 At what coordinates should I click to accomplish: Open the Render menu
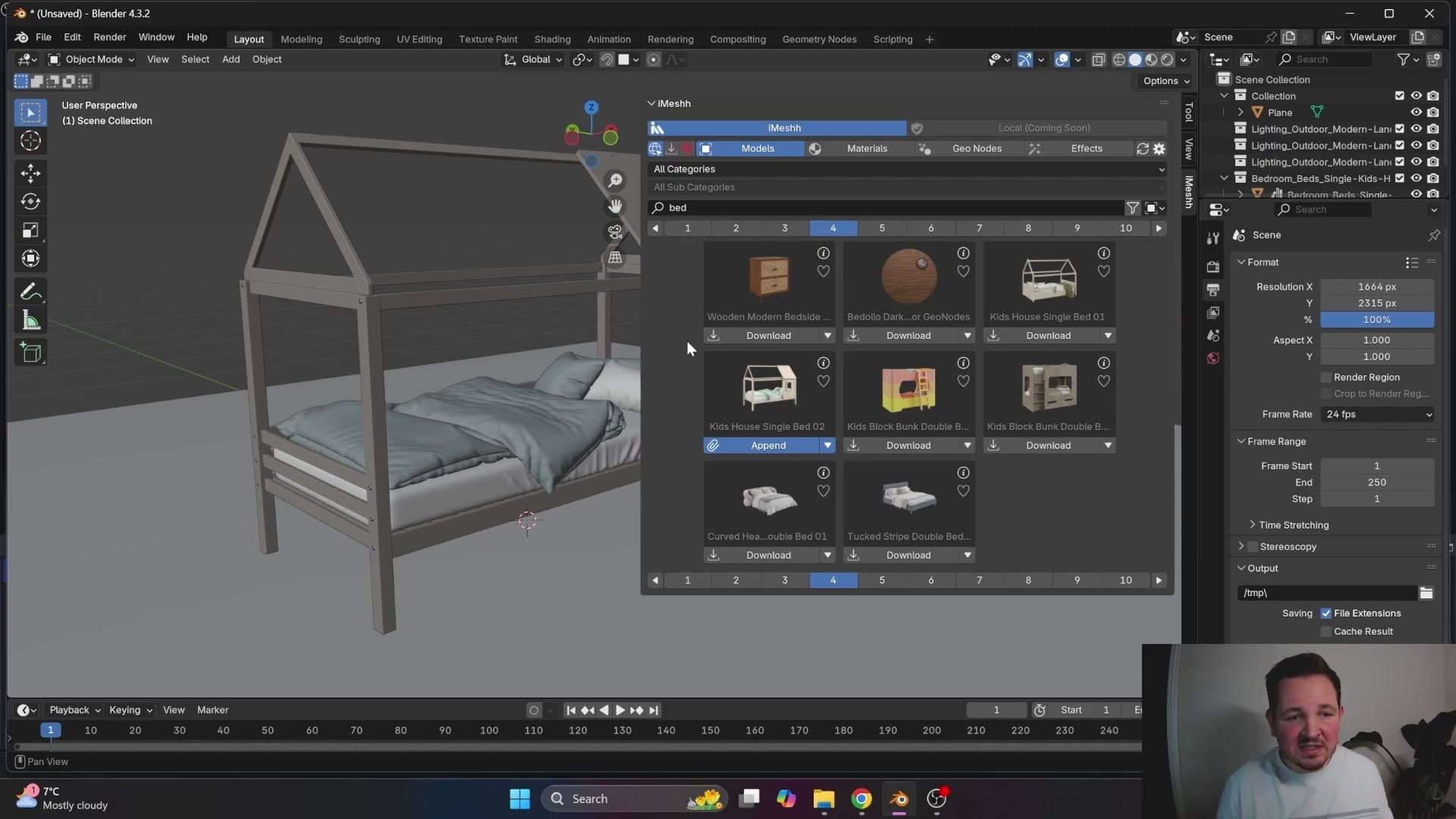pos(109,37)
